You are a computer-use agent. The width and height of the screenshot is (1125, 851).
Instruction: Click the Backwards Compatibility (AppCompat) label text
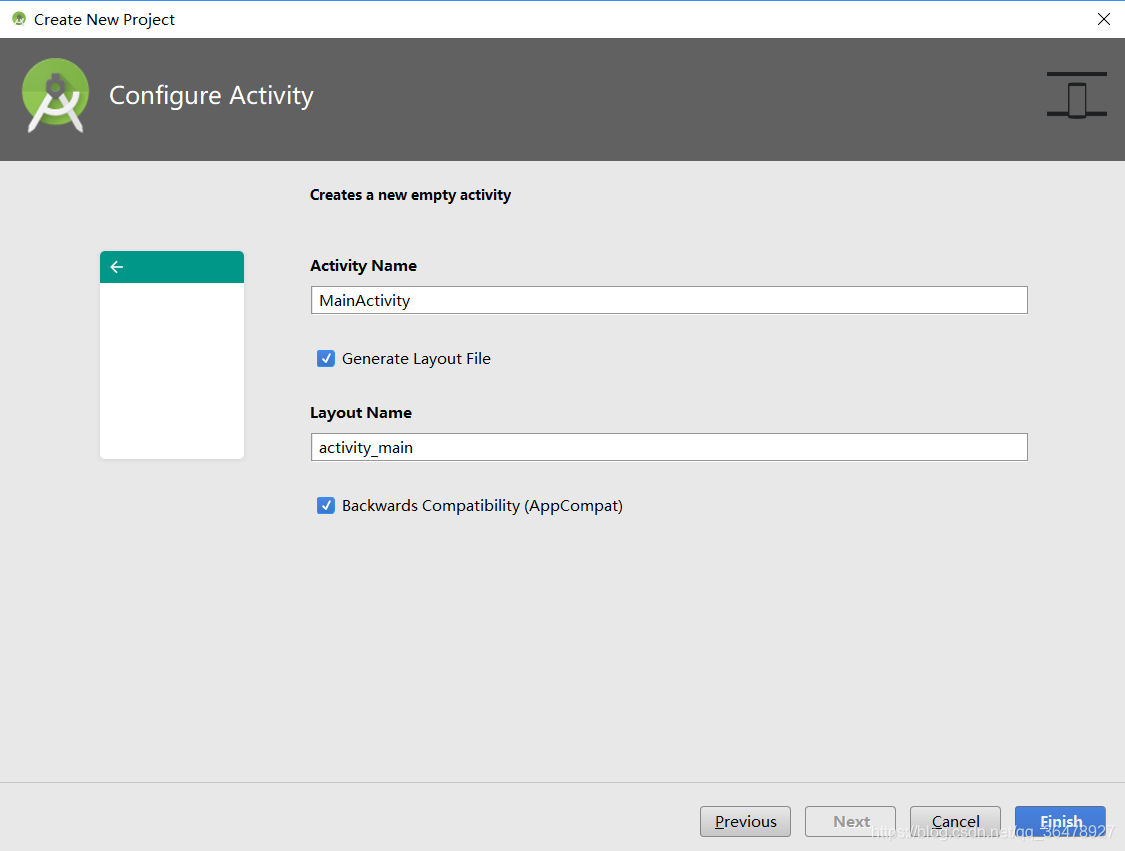coord(482,506)
